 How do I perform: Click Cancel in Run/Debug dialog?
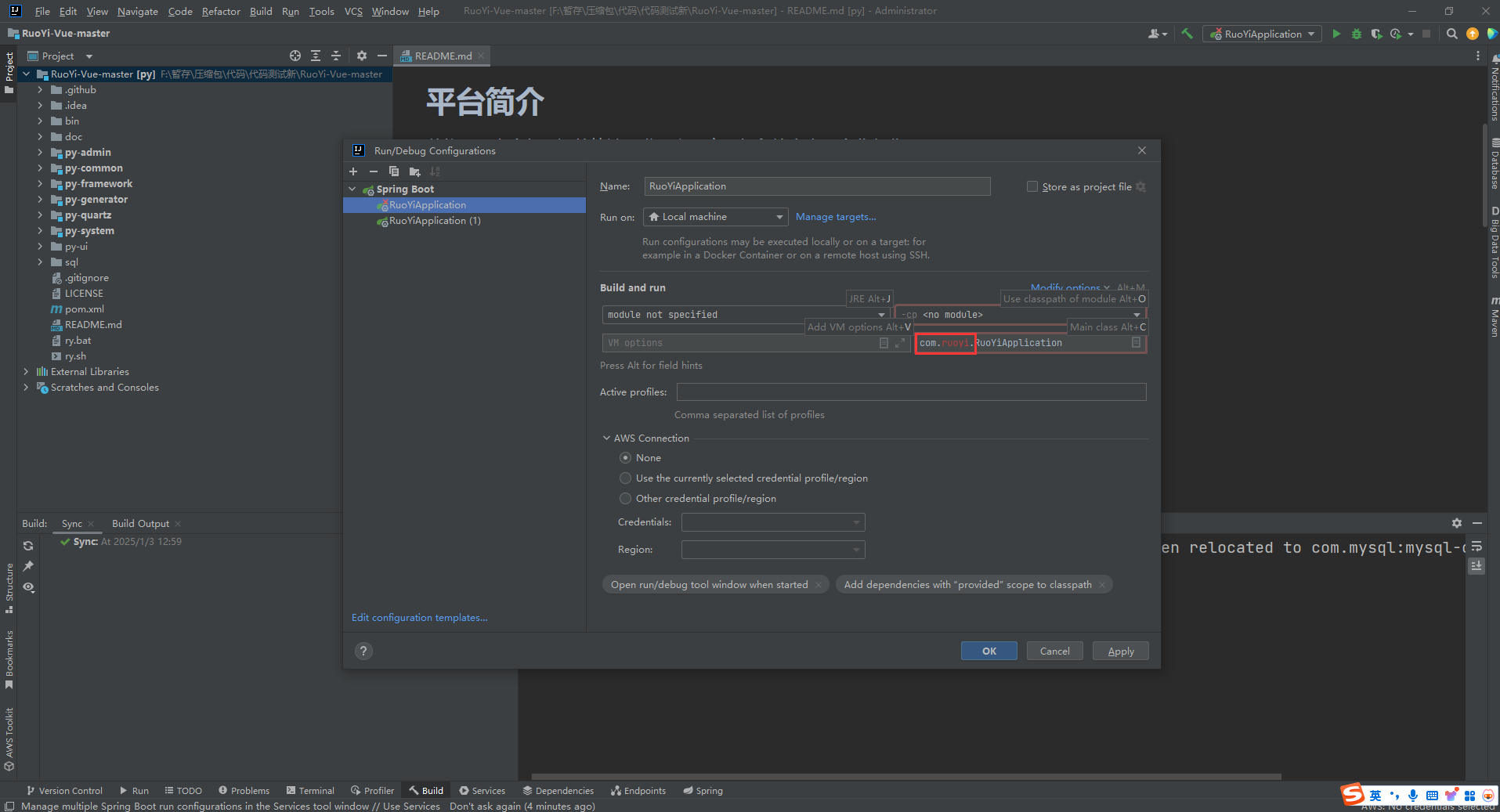click(1055, 651)
